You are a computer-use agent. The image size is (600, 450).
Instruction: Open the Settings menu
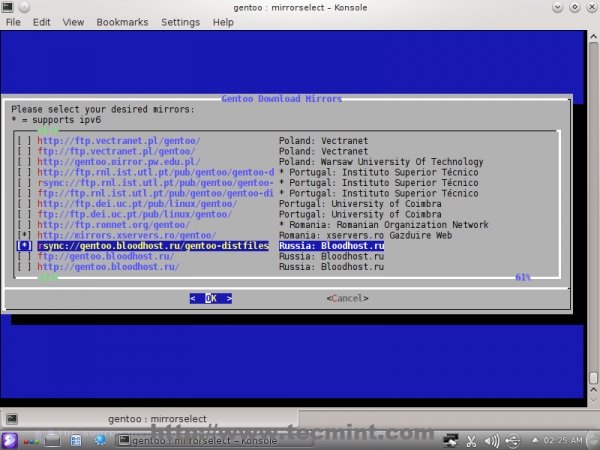(180, 22)
